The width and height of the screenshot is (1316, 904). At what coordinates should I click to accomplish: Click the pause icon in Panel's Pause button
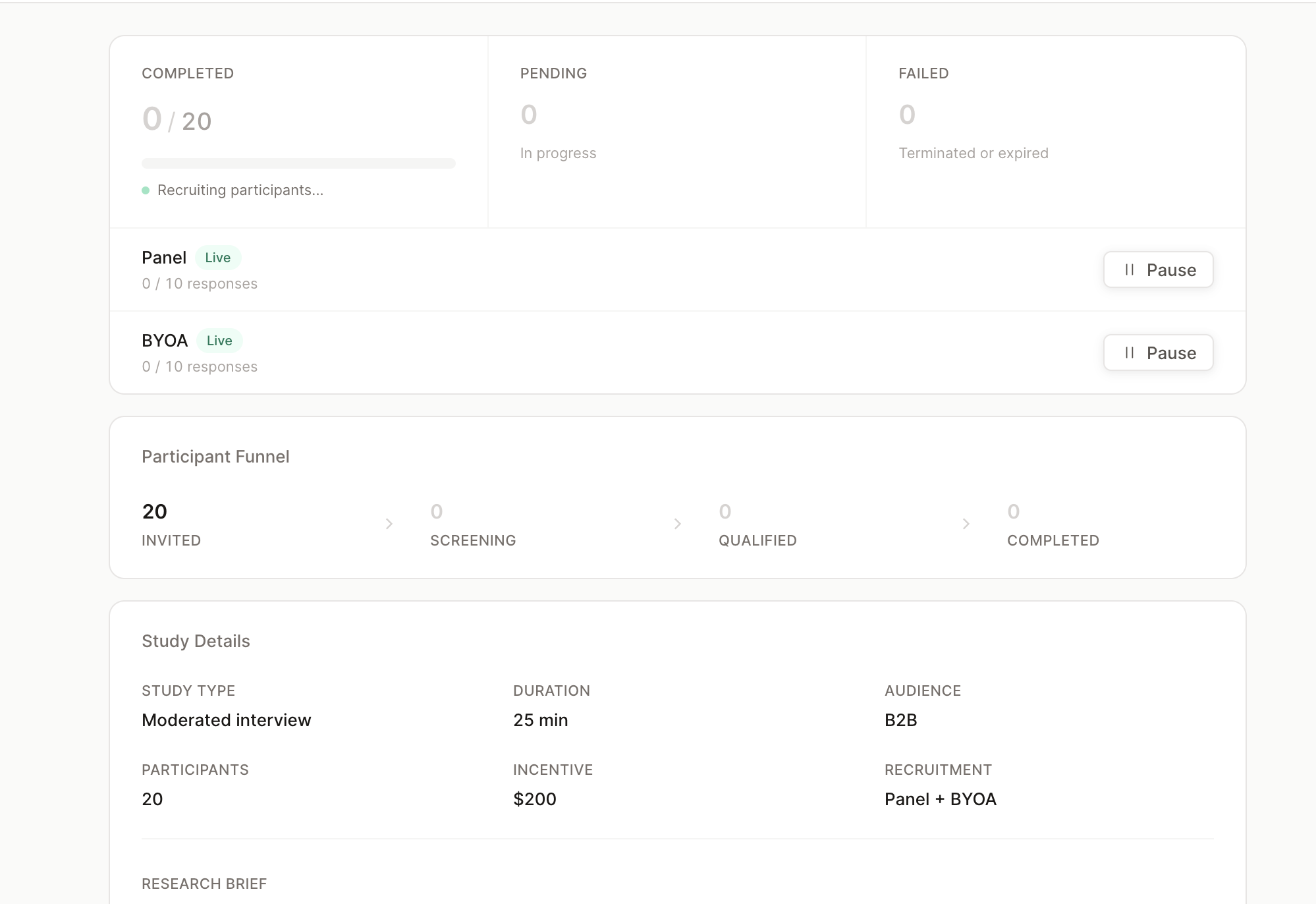pyautogui.click(x=1129, y=269)
